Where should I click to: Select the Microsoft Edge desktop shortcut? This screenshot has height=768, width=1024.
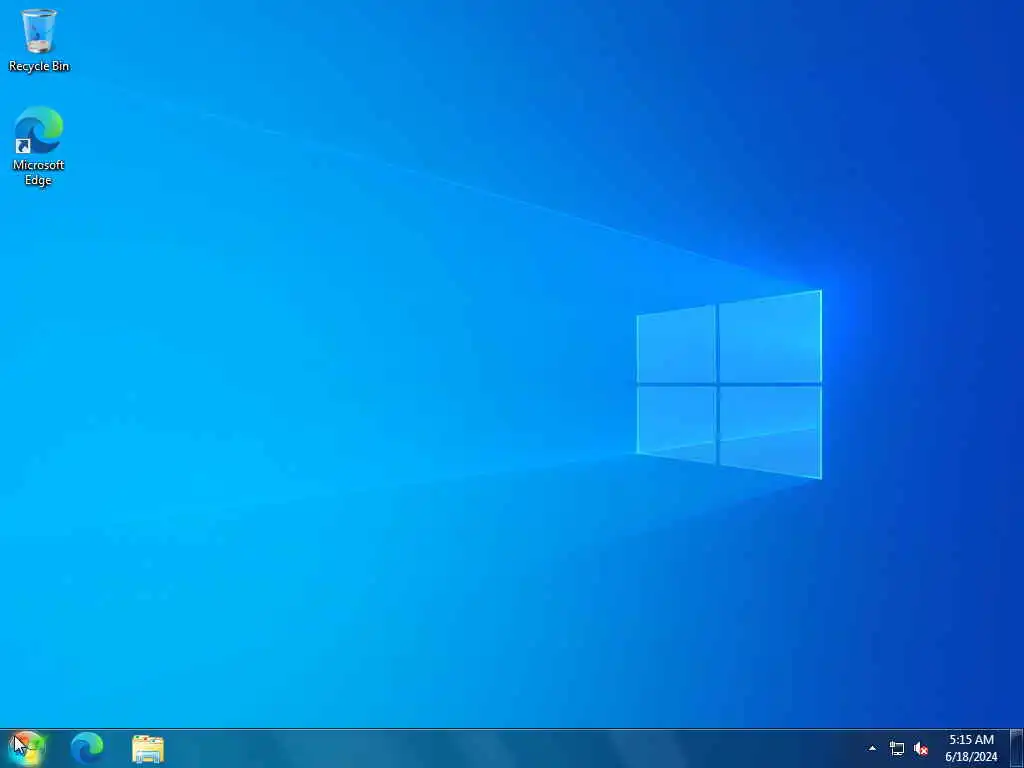pos(39,146)
